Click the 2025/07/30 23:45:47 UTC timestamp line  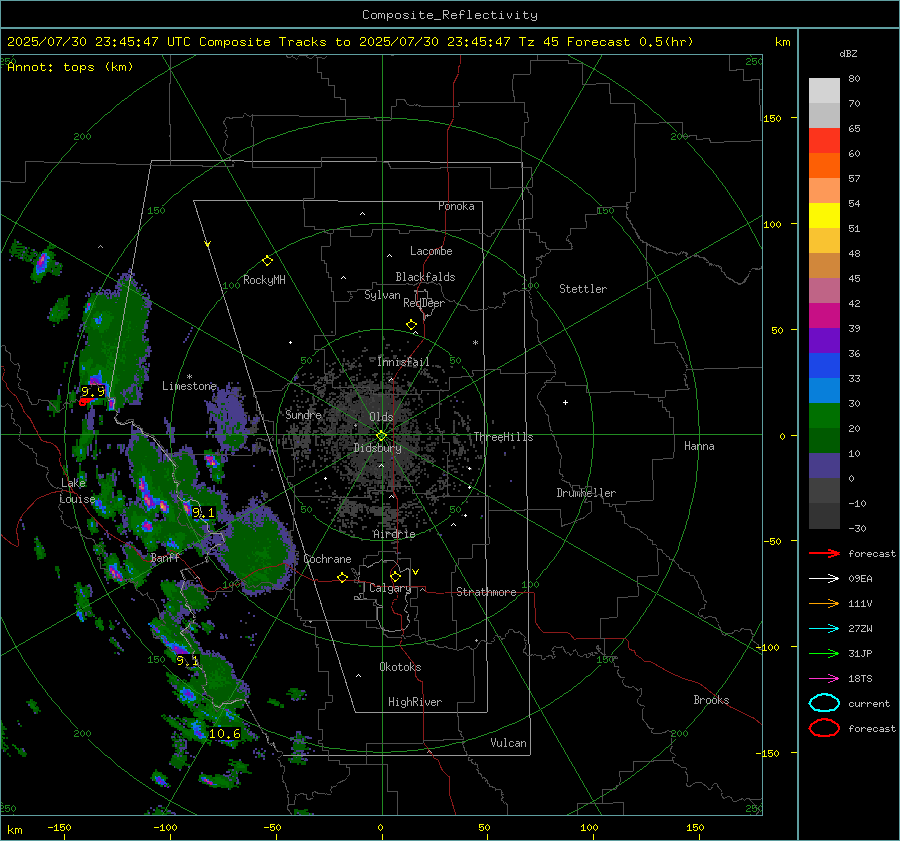[x=350, y=42]
